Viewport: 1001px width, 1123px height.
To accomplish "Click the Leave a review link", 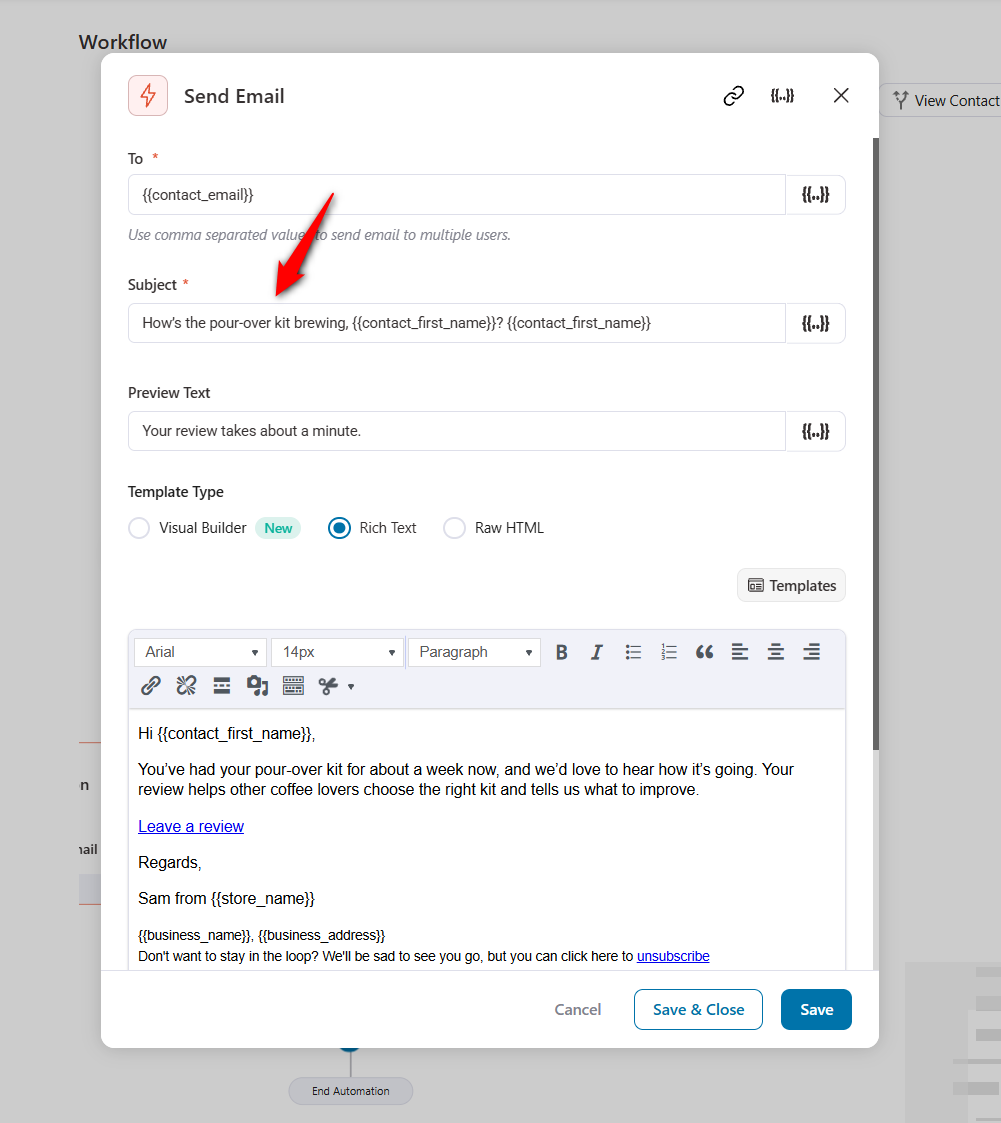I will pyautogui.click(x=191, y=826).
